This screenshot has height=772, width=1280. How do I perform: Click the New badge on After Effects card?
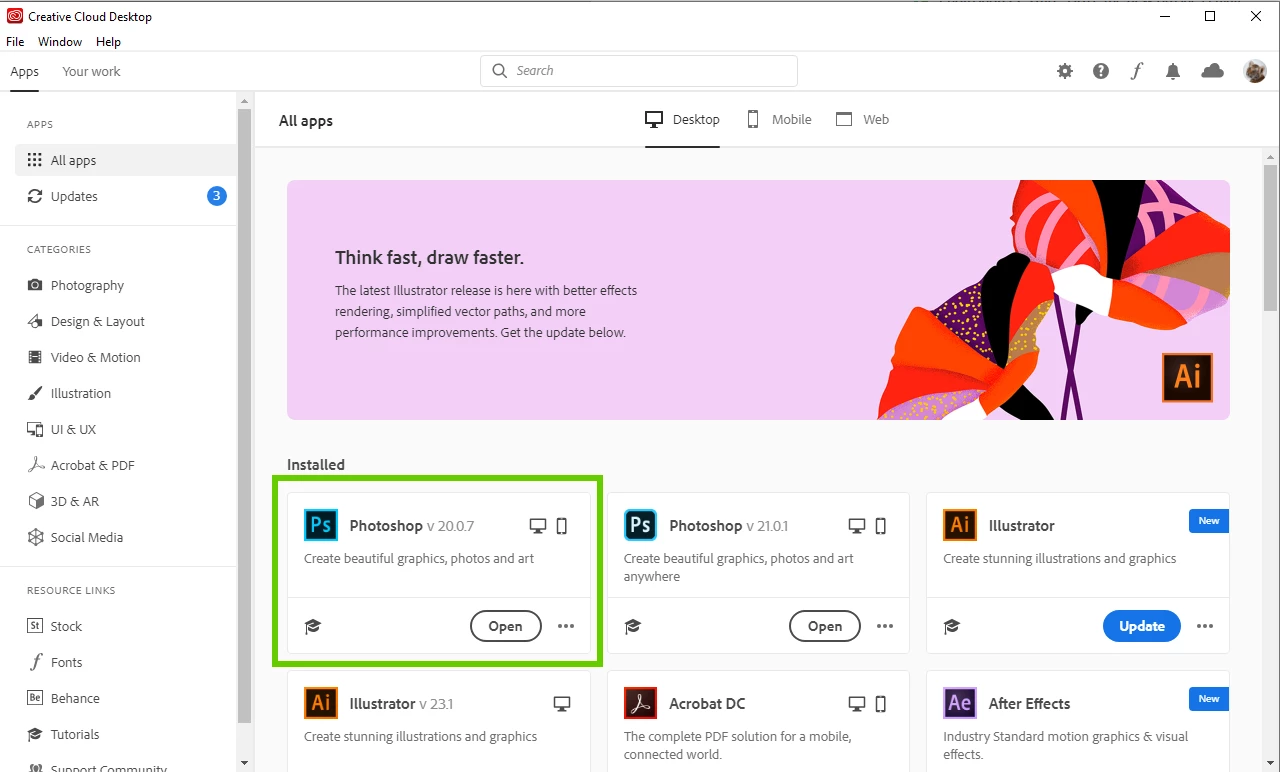pos(1209,699)
